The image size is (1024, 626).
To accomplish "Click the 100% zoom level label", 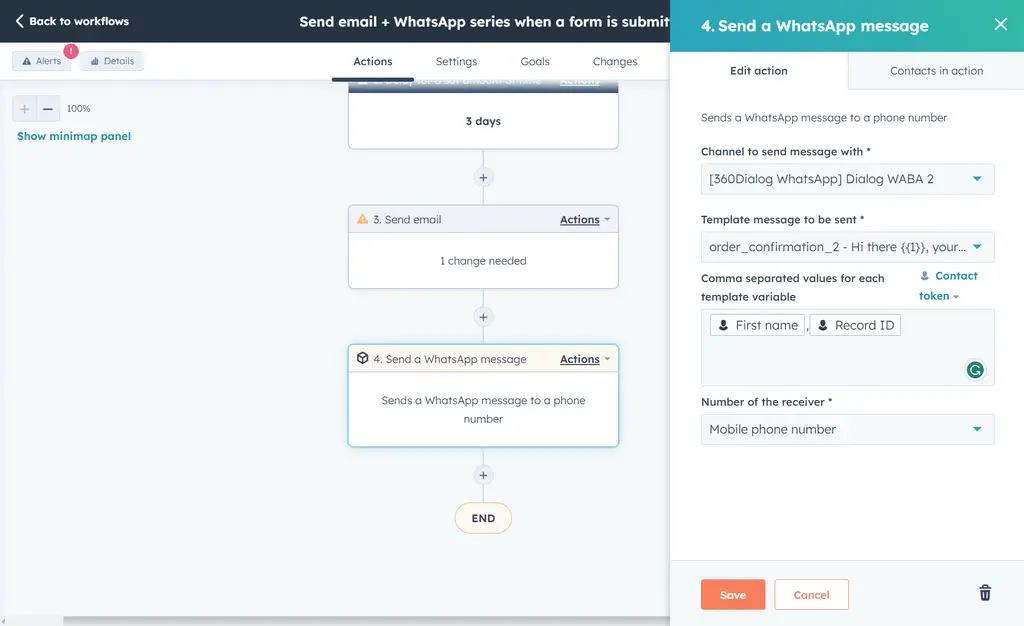I will tap(78, 108).
